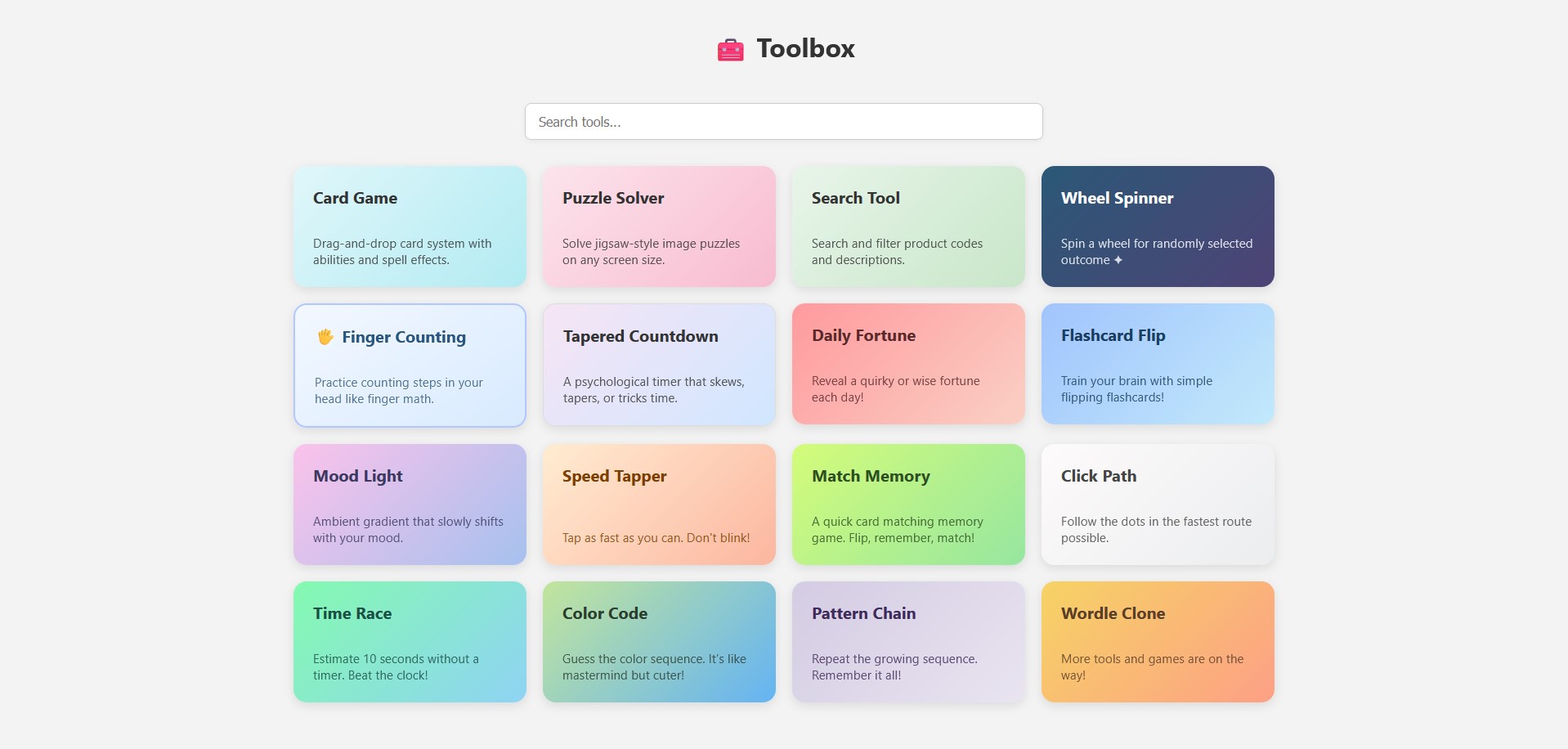
Task: Open the Wordle Clone card
Action: pyautogui.click(x=1158, y=642)
